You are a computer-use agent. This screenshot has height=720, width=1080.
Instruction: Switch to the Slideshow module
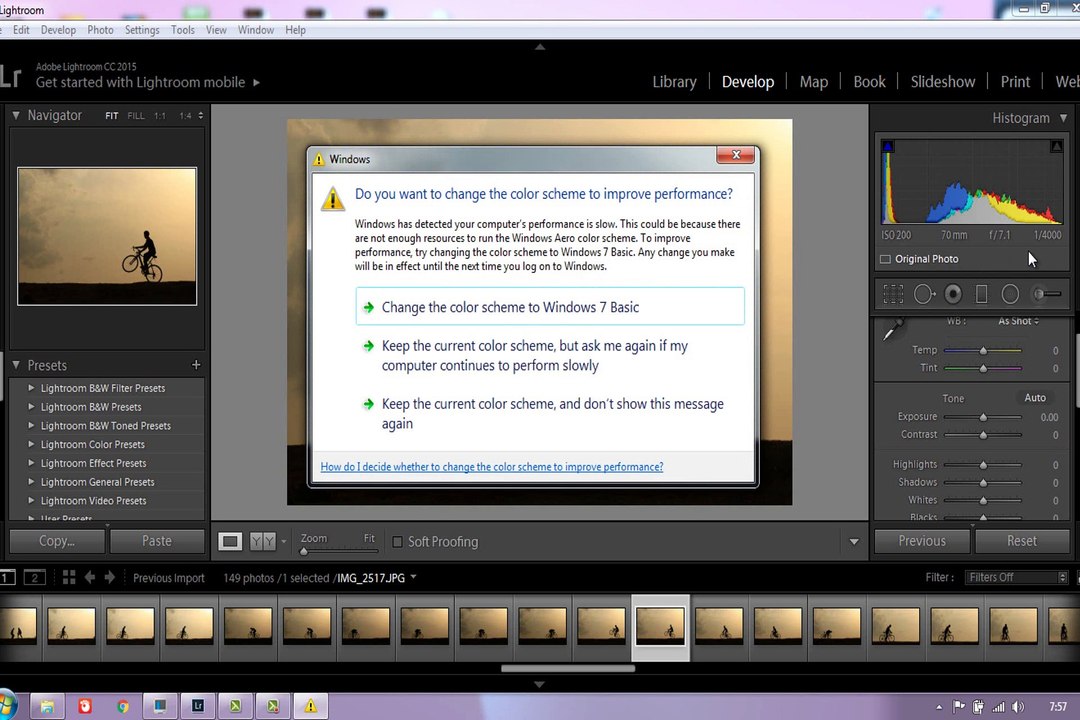click(x=943, y=82)
